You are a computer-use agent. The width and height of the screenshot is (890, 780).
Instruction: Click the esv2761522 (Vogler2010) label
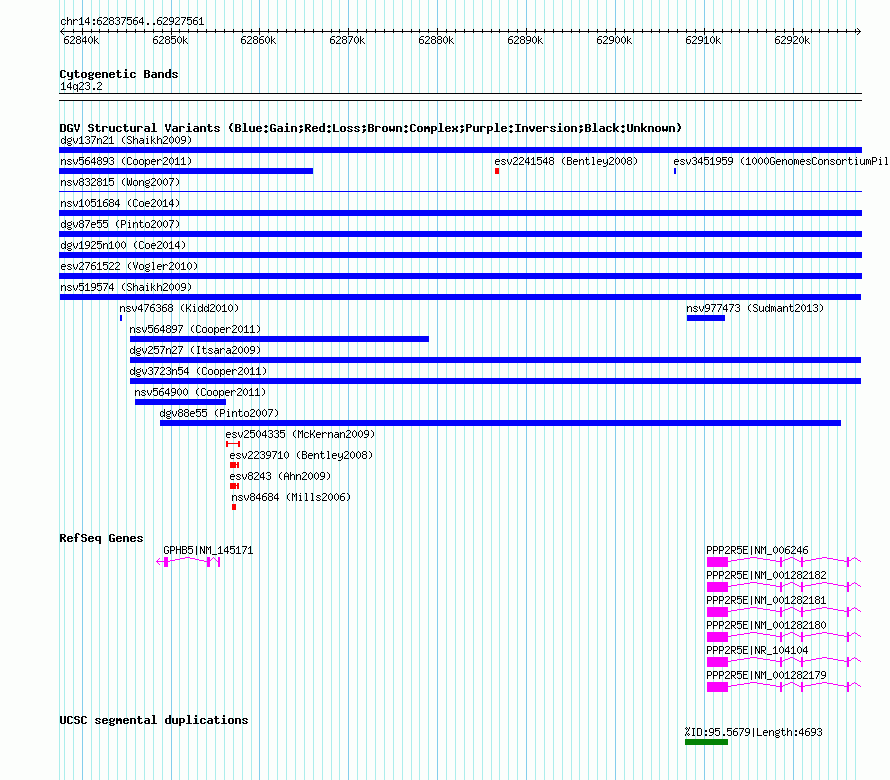(x=129, y=266)
